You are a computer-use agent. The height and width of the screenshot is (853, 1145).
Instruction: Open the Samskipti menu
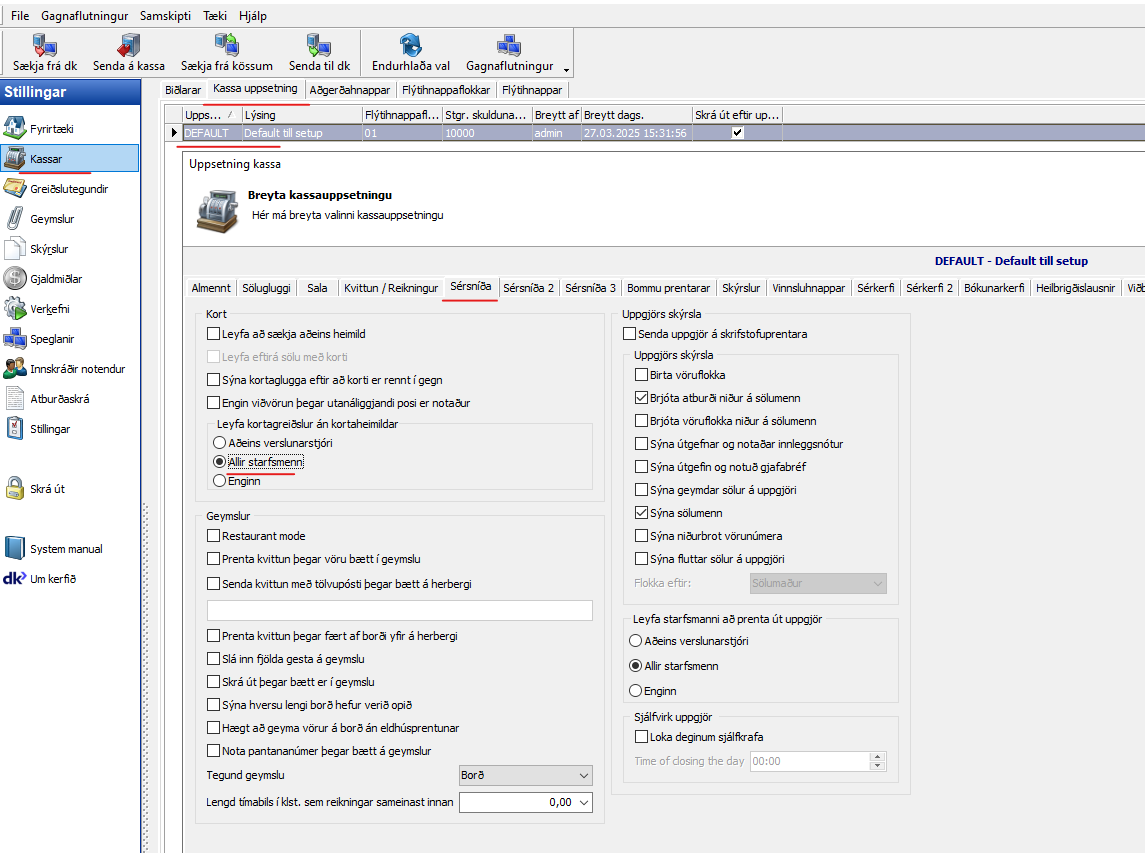point(166,16)
